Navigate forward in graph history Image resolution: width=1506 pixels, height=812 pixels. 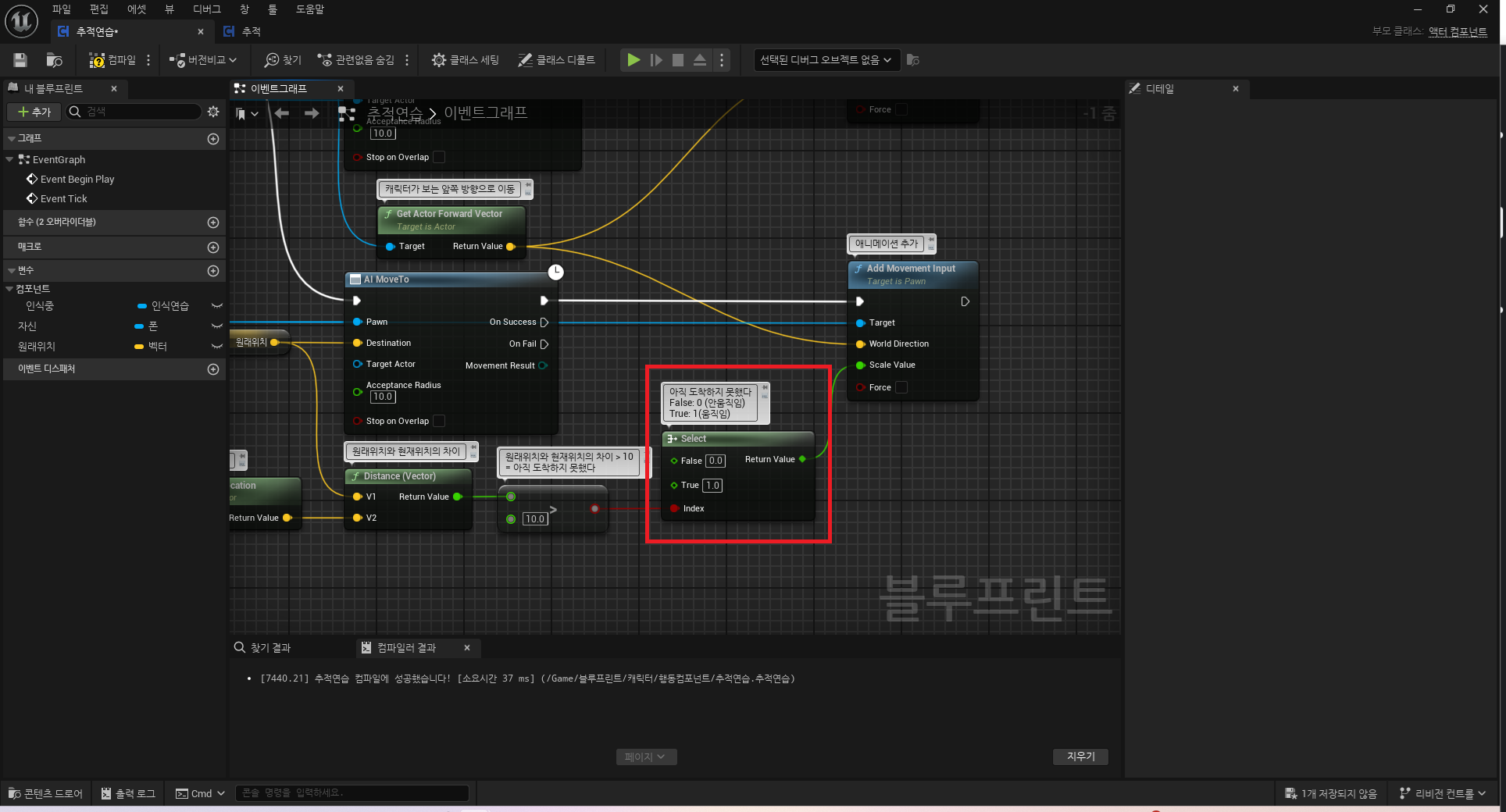click(x=311, y=114)
